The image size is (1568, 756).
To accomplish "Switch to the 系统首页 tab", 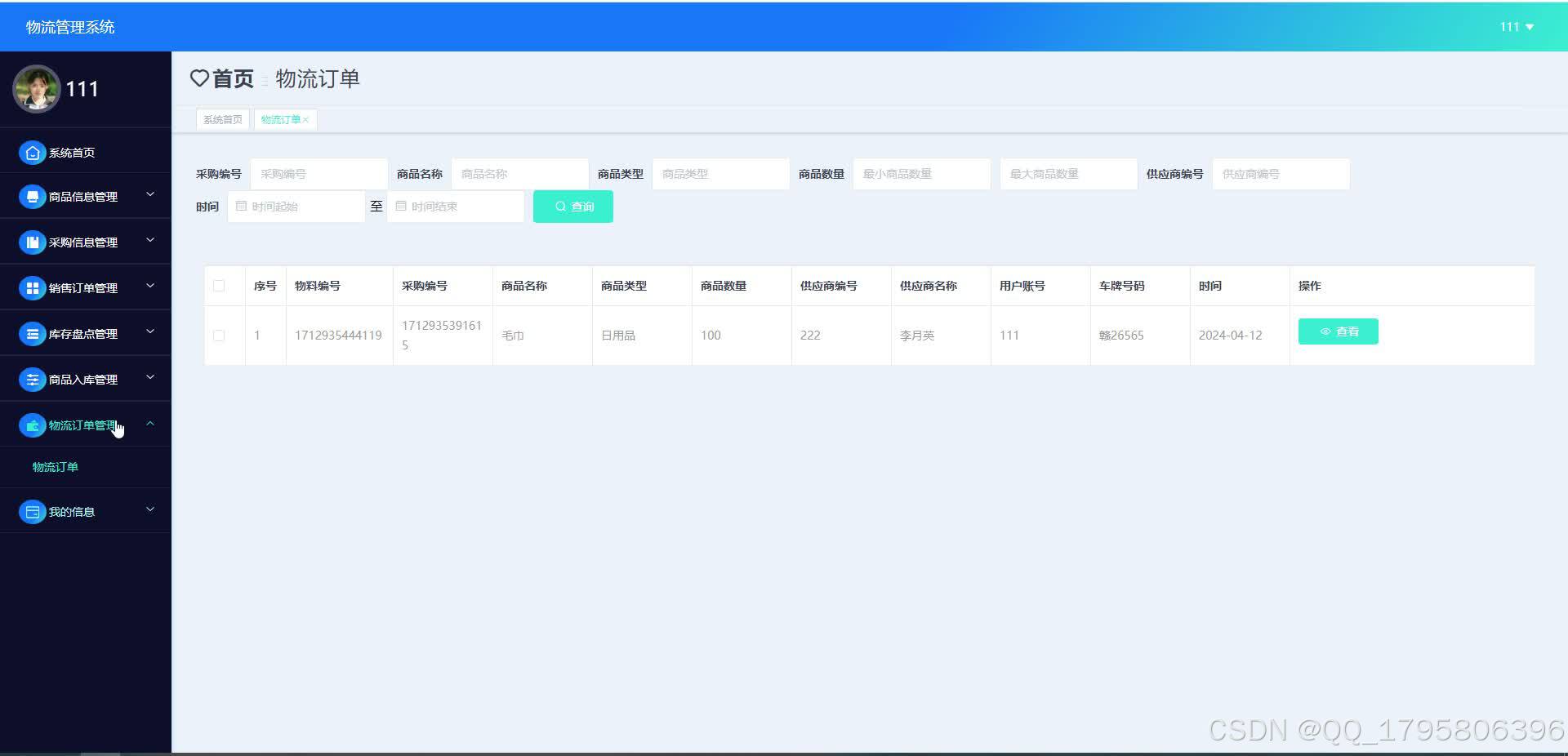I will (x=223, y=120).
